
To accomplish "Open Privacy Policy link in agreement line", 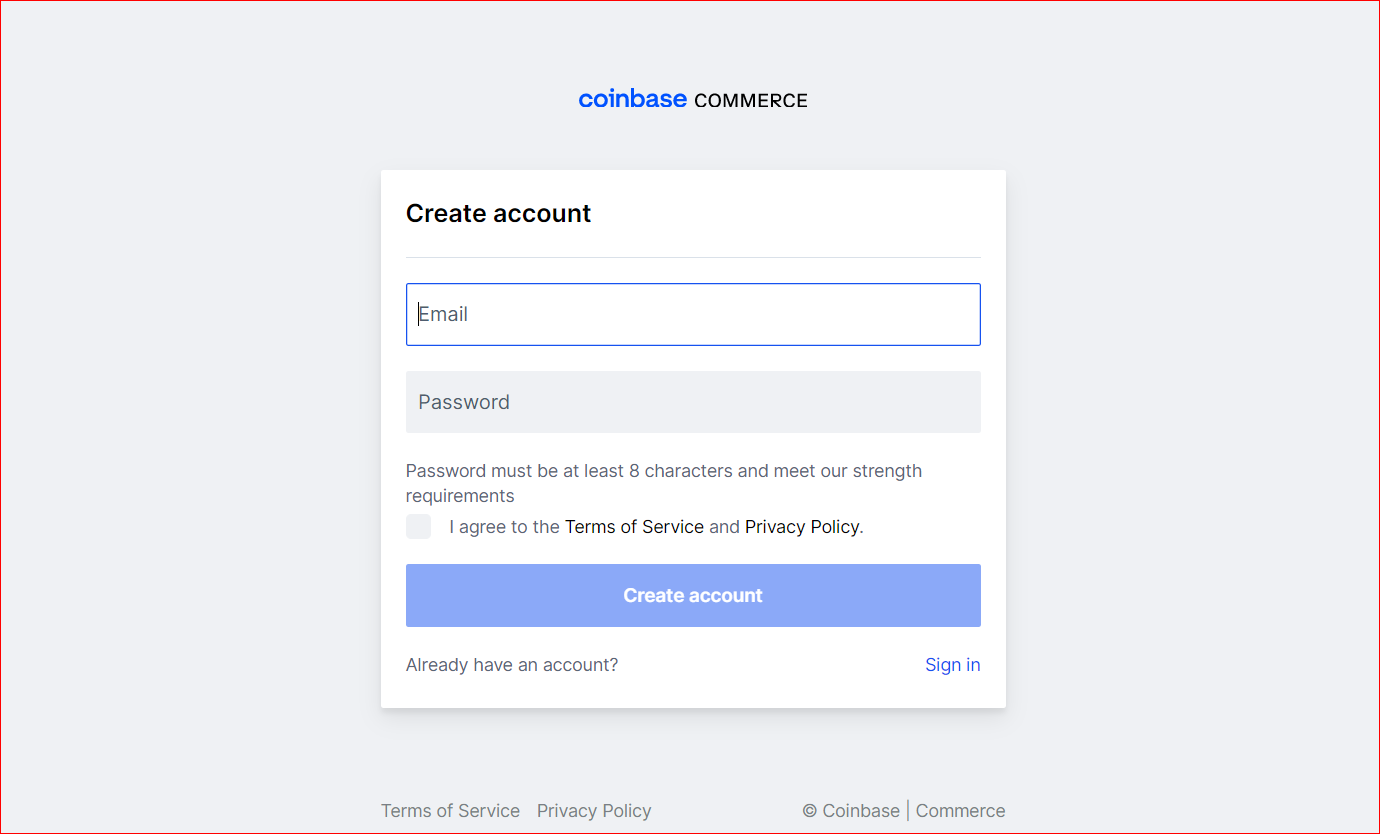I will pyautogui.click(x=802, y=527).
